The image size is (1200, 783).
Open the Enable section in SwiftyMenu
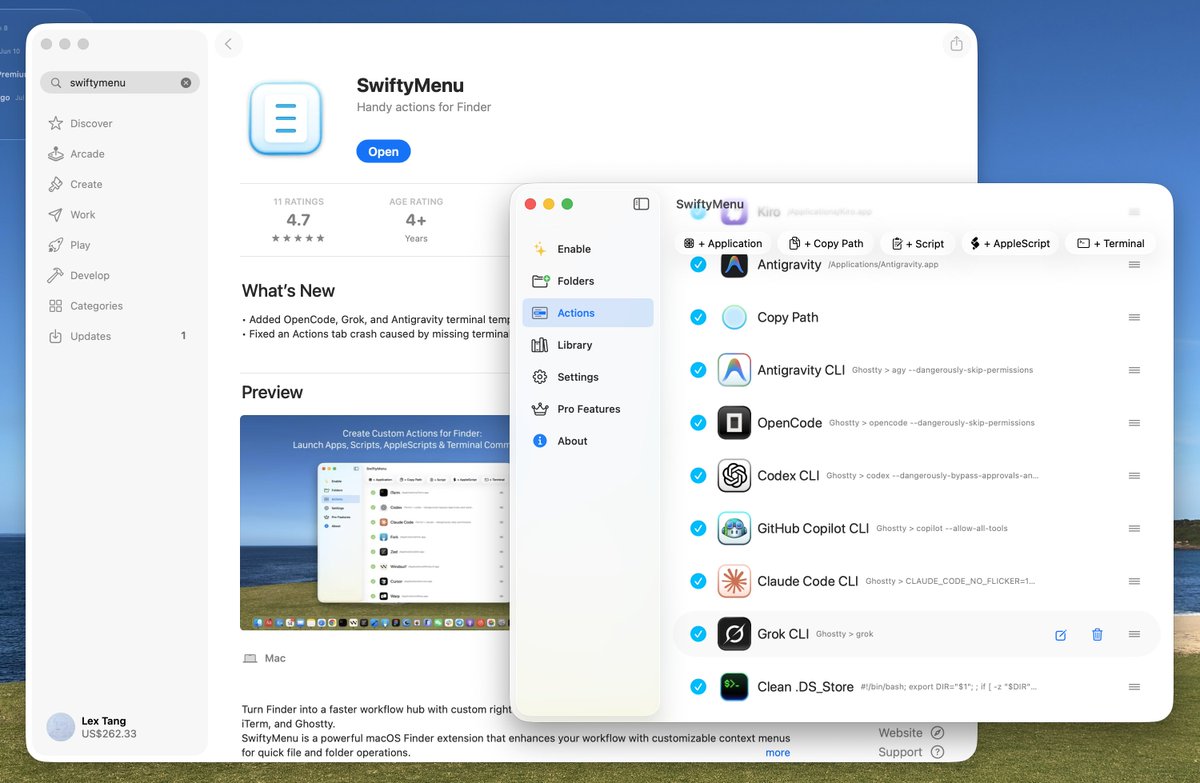pos(588,249)
